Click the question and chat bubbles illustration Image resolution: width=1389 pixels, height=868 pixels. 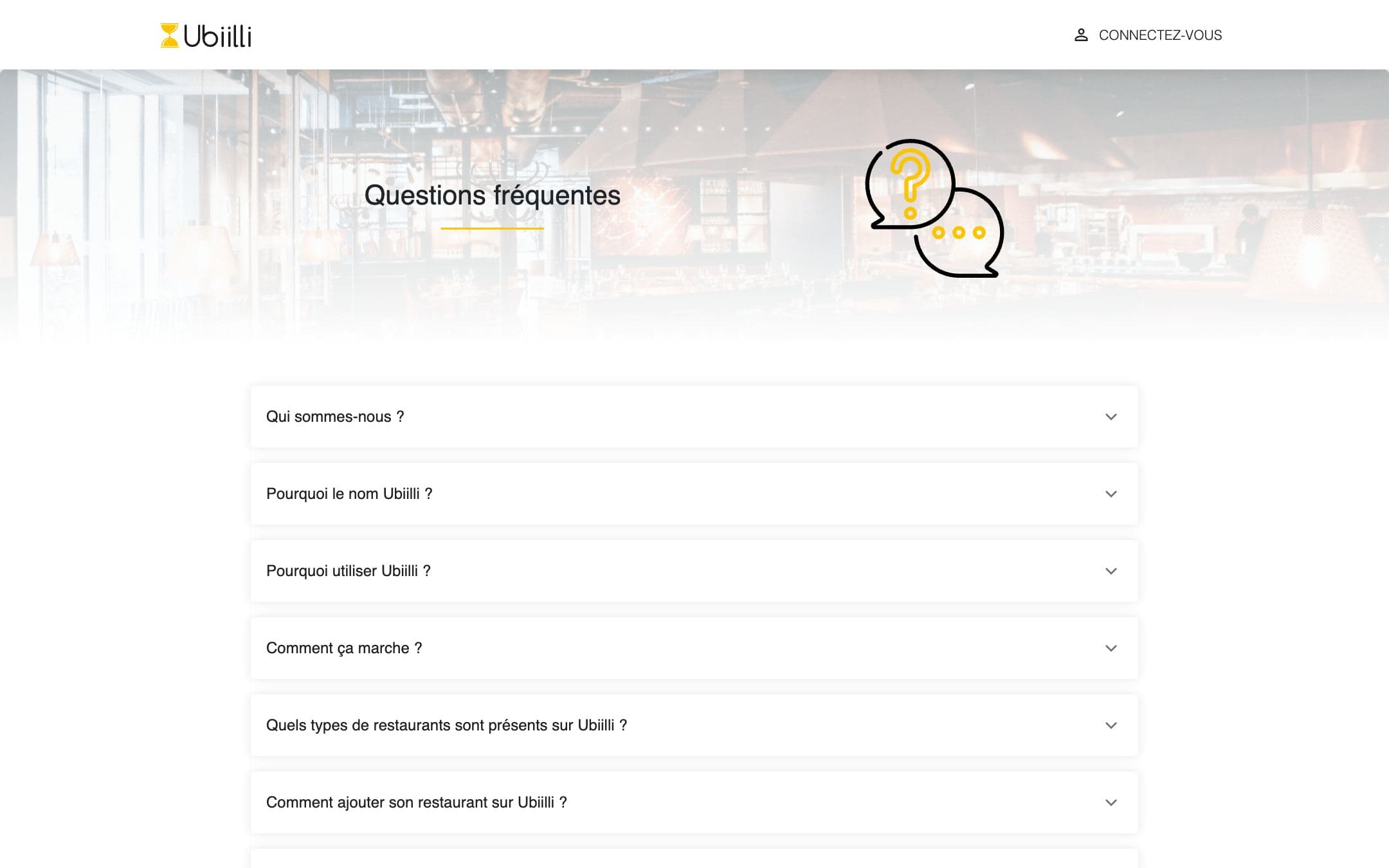[x=934, y=208]
